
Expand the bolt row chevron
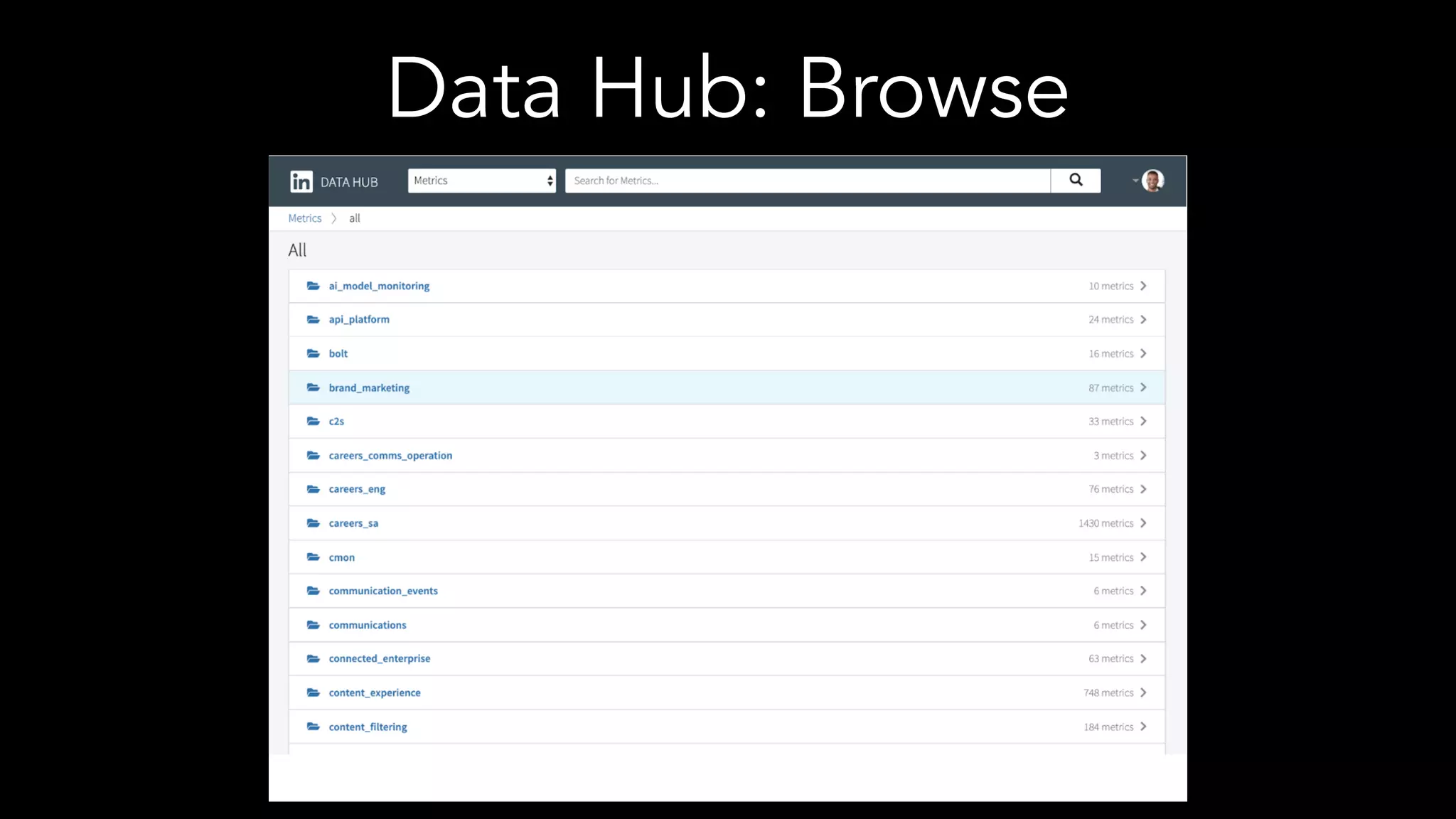1143,353
